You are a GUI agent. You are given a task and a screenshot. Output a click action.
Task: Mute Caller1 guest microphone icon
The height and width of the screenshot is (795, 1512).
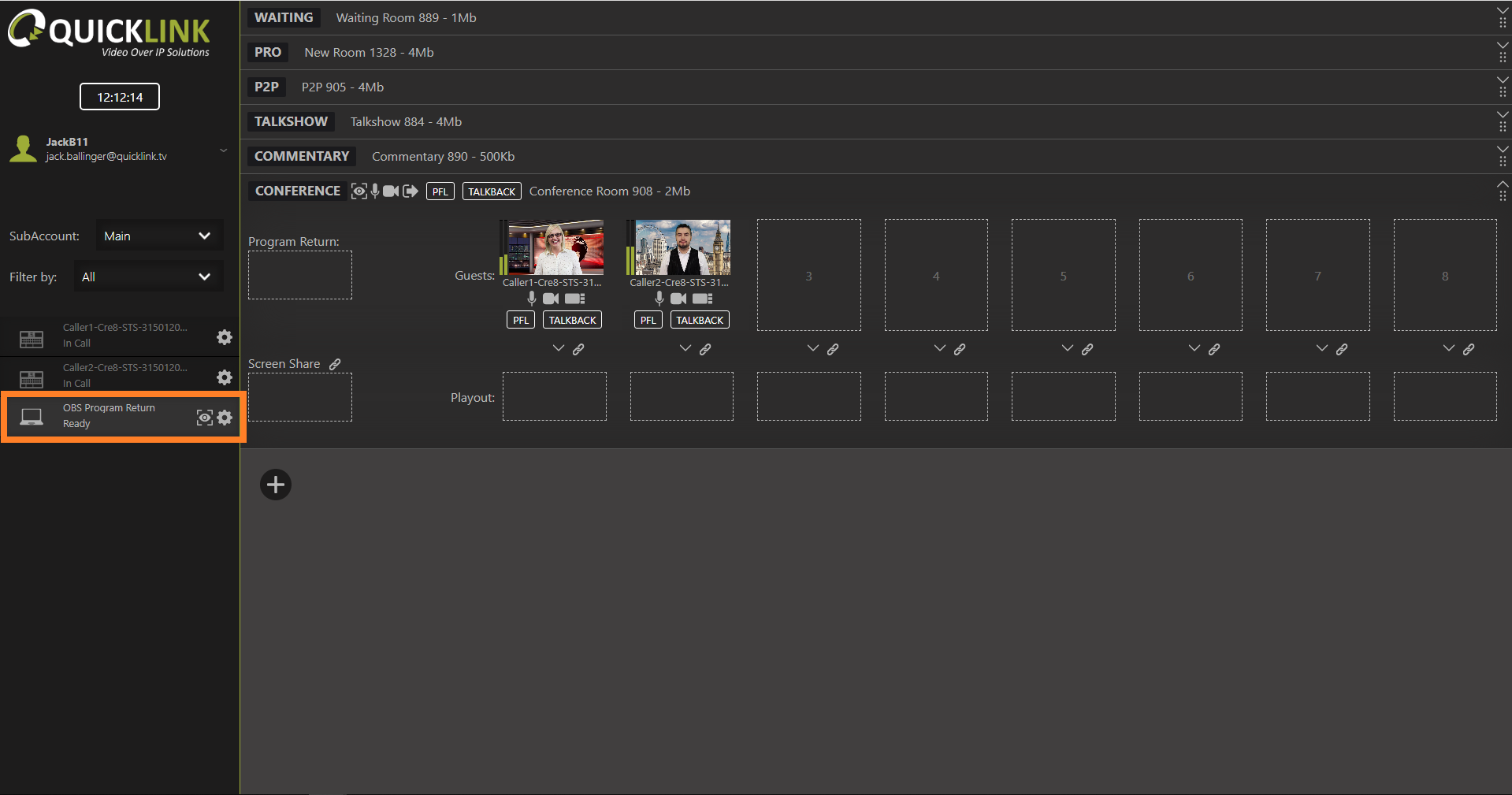pos(532,299)
